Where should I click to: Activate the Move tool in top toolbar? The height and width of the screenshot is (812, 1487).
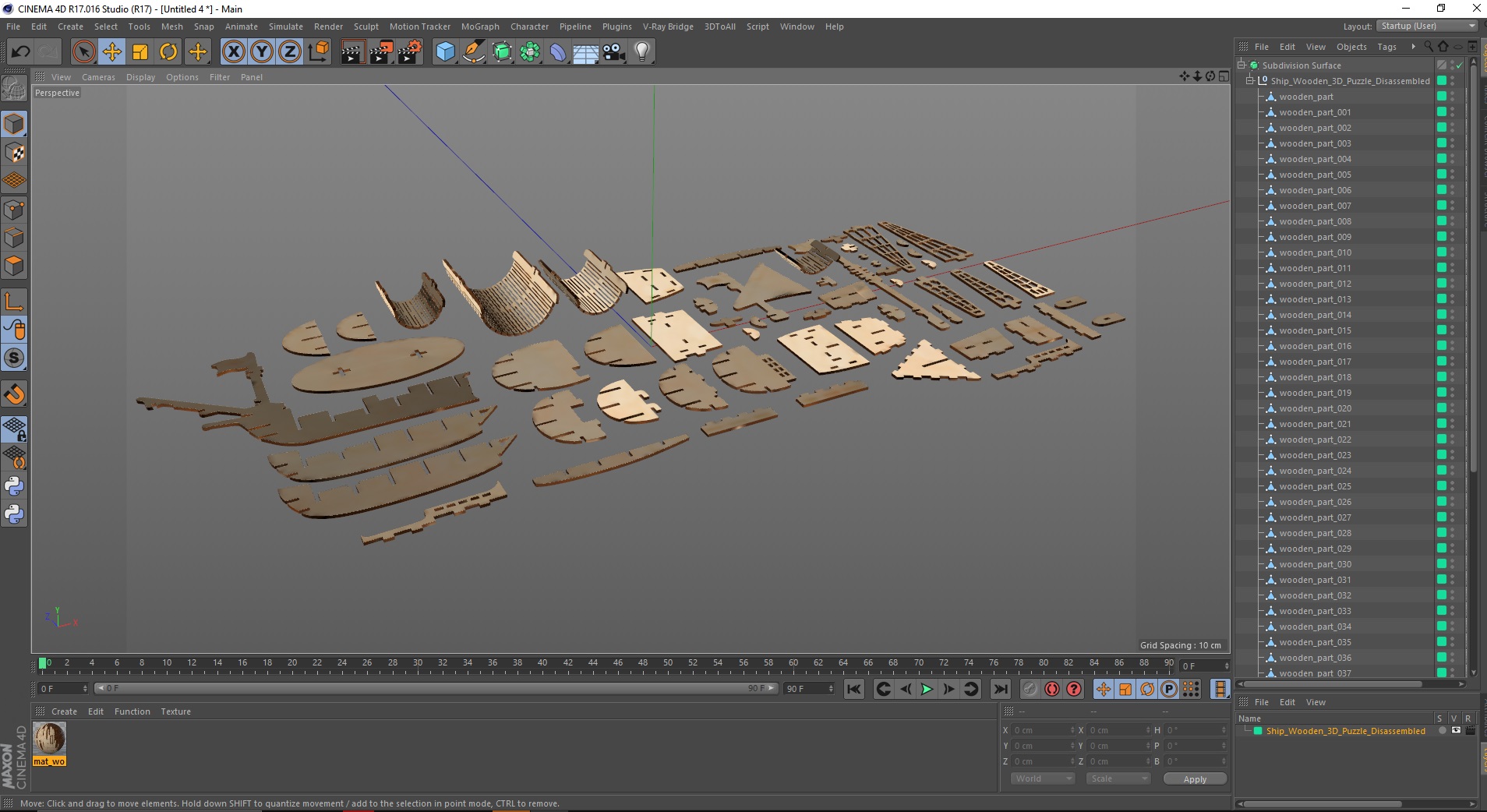coord(111,52)
